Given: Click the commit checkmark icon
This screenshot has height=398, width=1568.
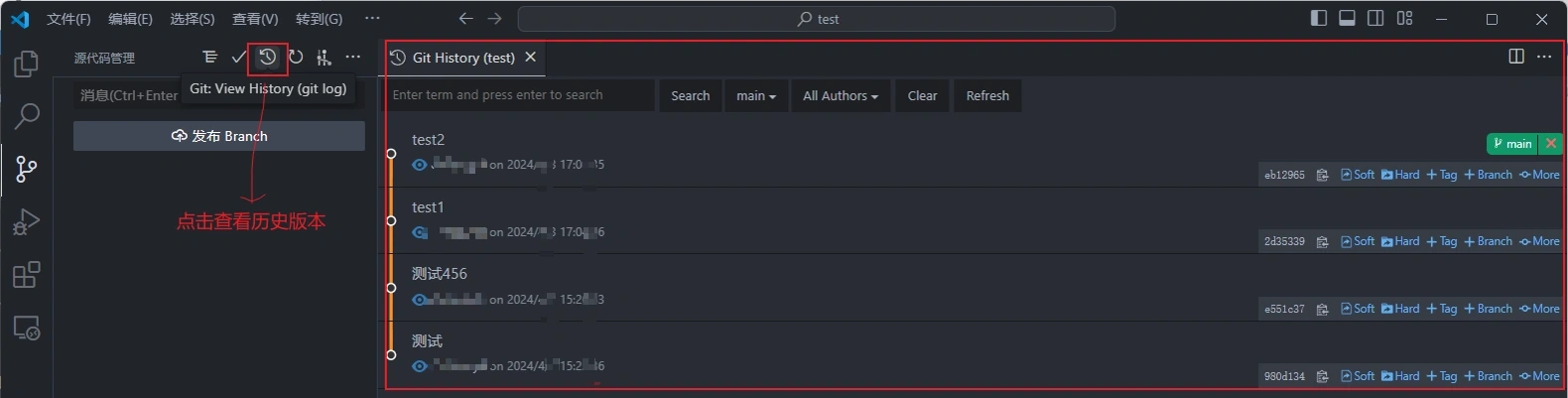Looking at the screenshot, I should 238,58.
